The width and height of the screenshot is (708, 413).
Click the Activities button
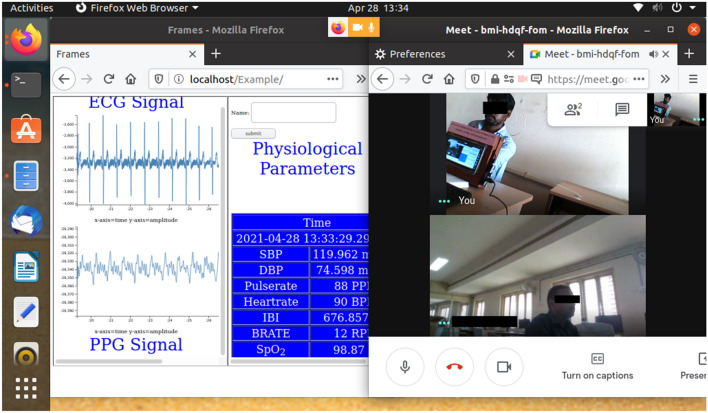click(31, 7)
